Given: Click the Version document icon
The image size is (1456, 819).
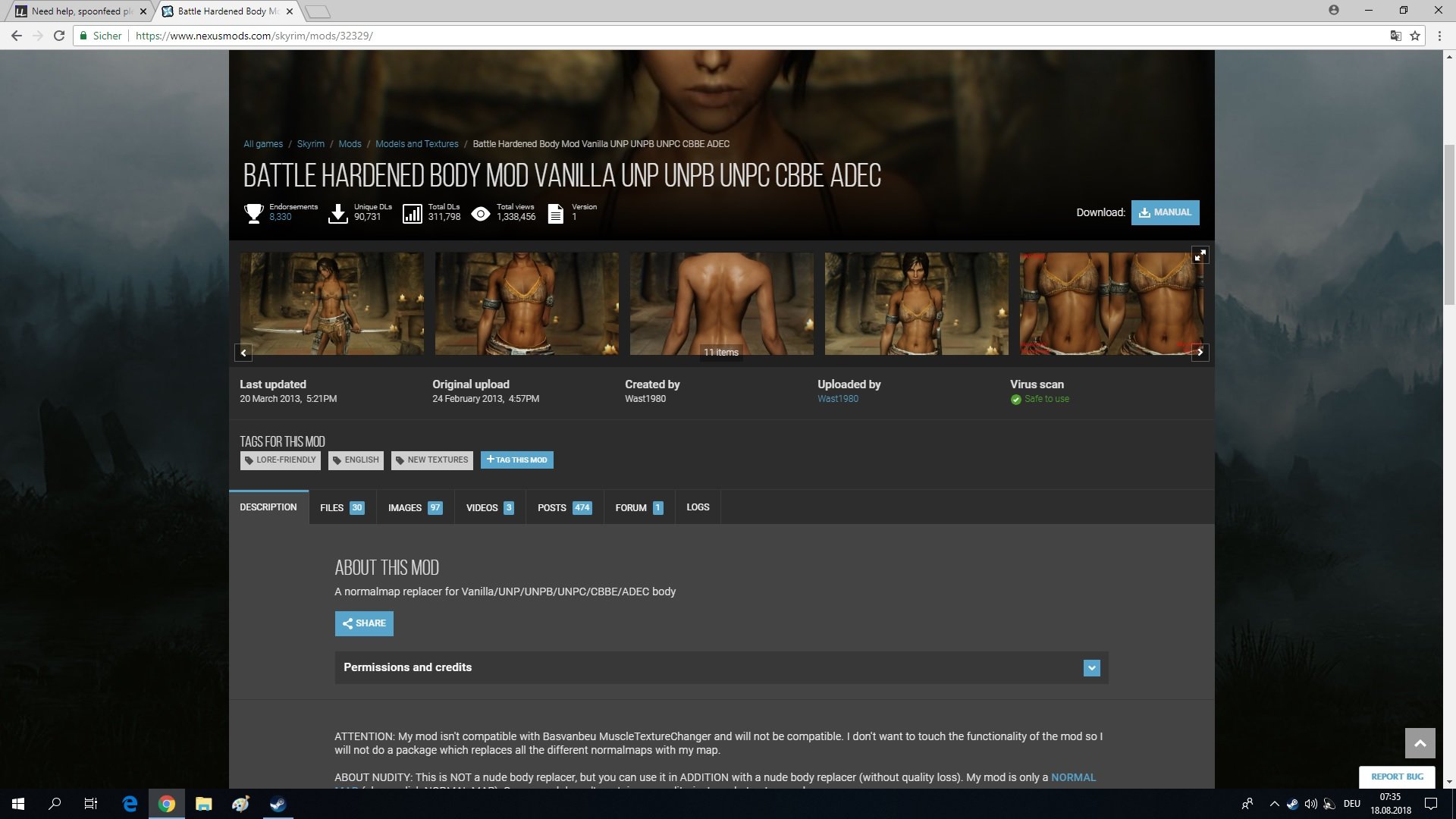Looking at the screenshot, I should pyautogui.click(x=556, y=213).
